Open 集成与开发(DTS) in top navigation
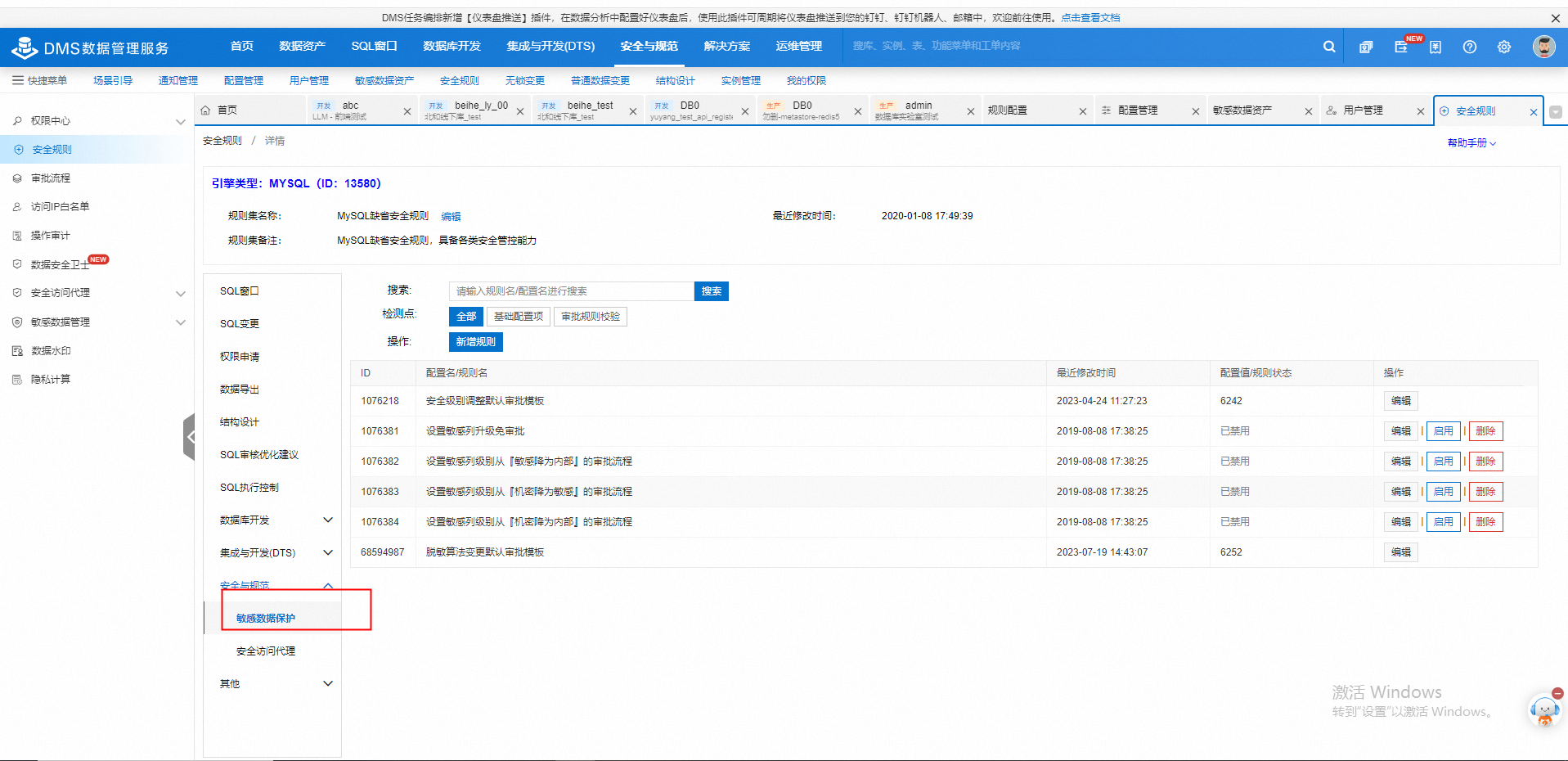 (550, 46)
